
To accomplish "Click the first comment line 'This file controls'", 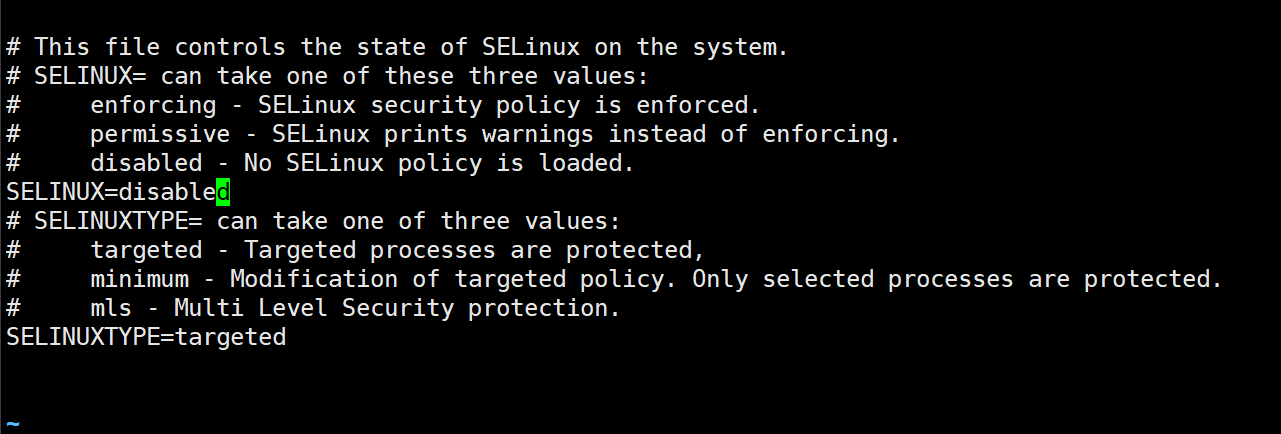I will (397, 47).
